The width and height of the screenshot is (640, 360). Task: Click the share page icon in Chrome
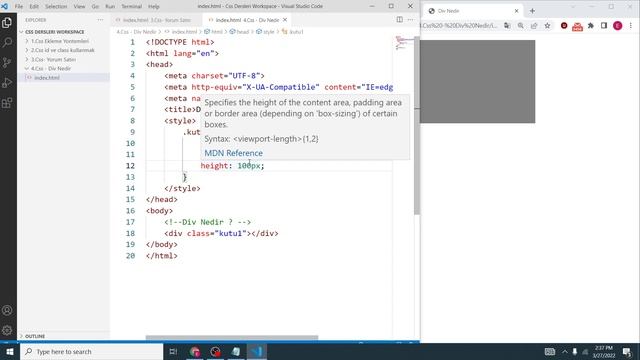click(534, 25)
